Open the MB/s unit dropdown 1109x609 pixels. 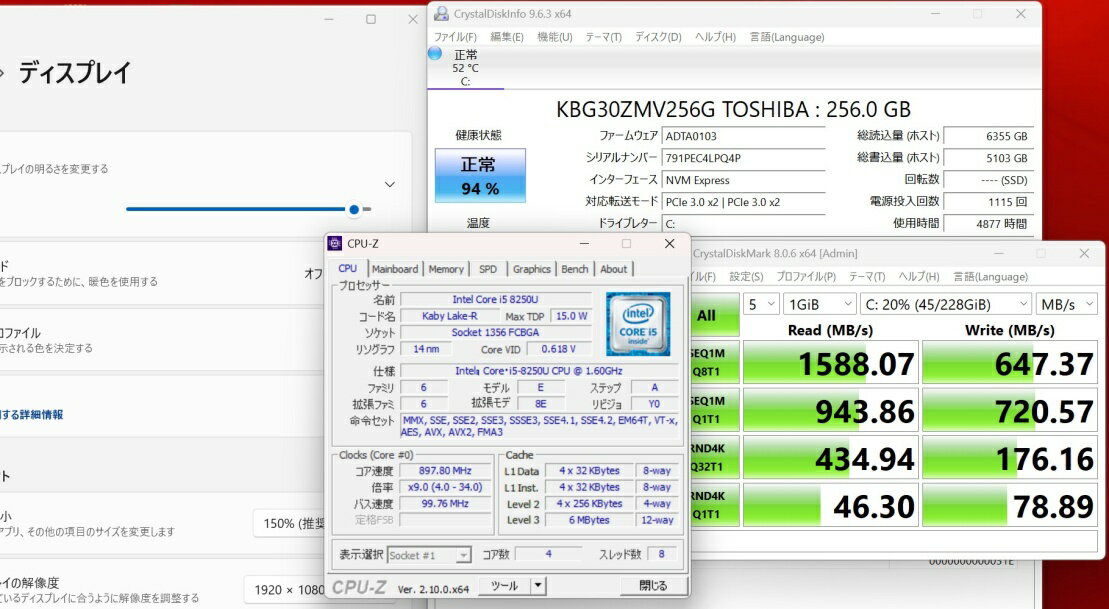(x=1067, y=304)
